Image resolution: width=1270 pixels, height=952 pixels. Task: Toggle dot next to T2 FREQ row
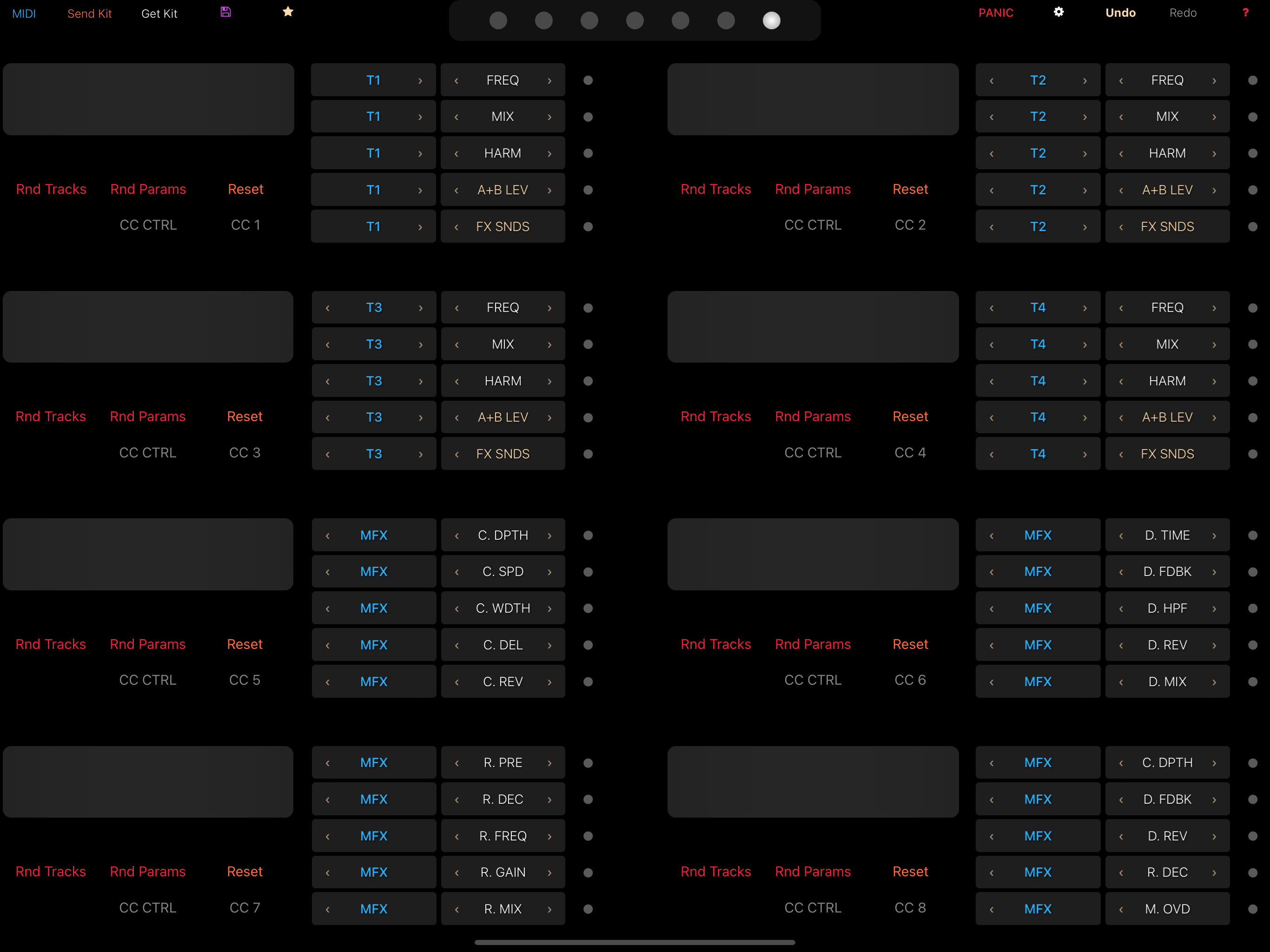(1253, 80)
